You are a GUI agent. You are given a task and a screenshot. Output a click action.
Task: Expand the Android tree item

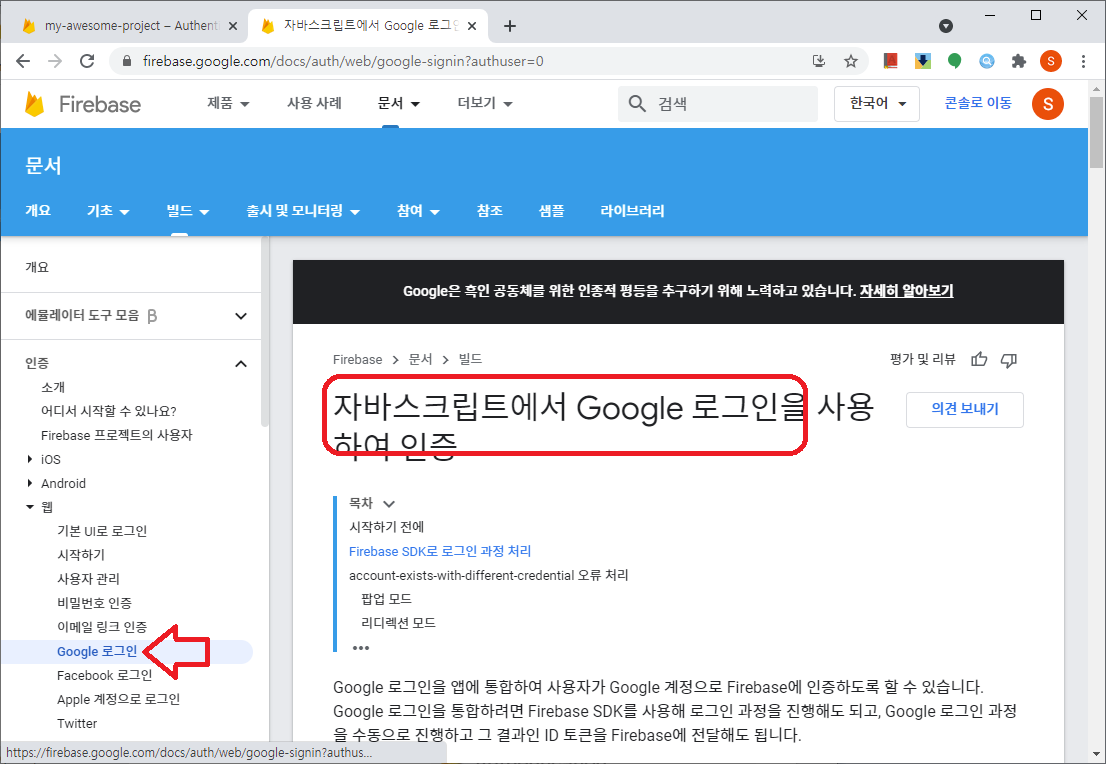pos(30,483)
